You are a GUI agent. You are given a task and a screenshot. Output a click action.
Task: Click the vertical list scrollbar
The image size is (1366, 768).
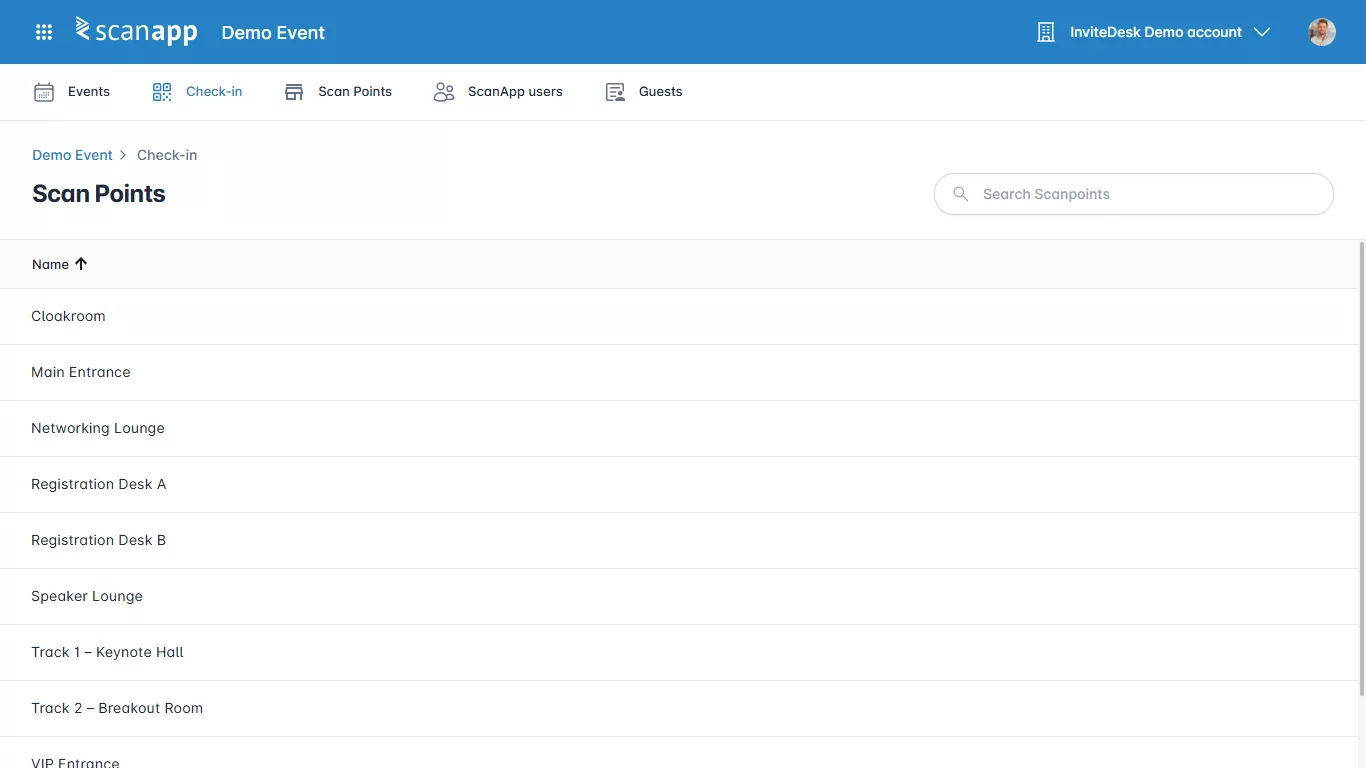click(1362, 468)
